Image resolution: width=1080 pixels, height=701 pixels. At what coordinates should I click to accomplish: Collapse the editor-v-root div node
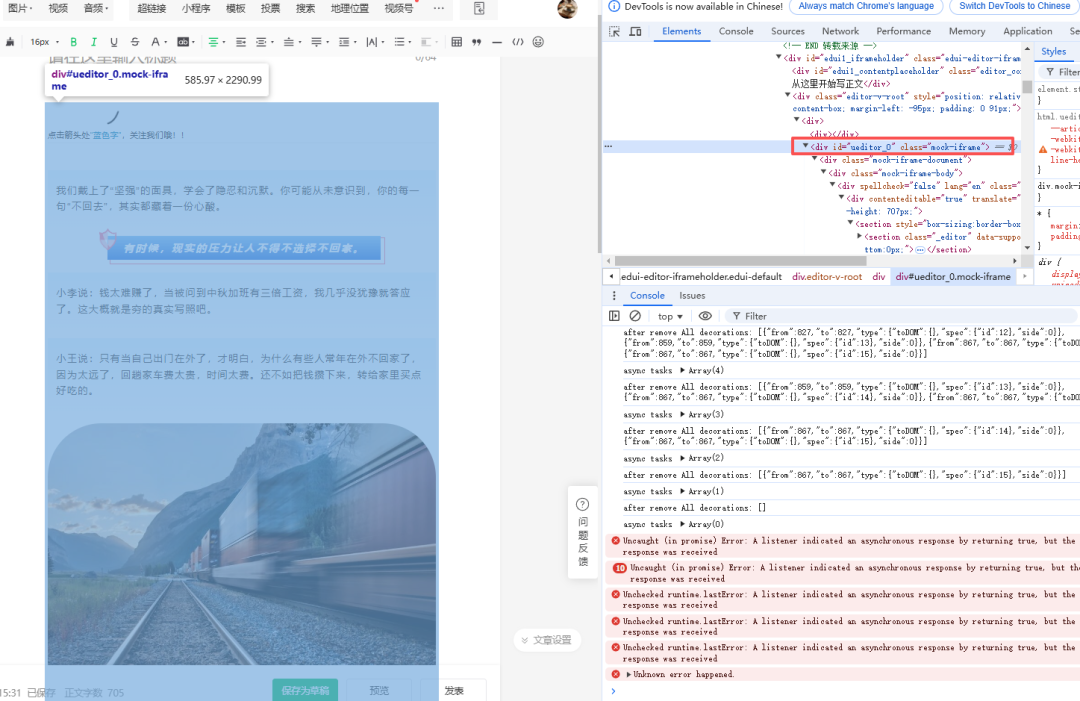(788, 96)
